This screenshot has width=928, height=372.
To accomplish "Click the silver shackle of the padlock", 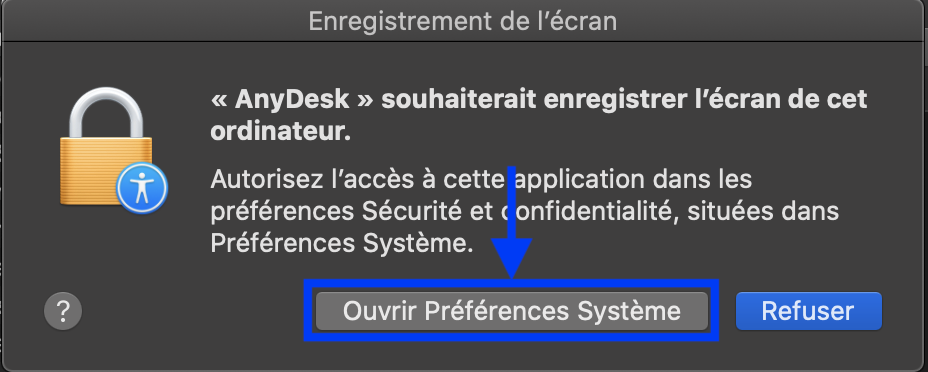I will 107,112.
